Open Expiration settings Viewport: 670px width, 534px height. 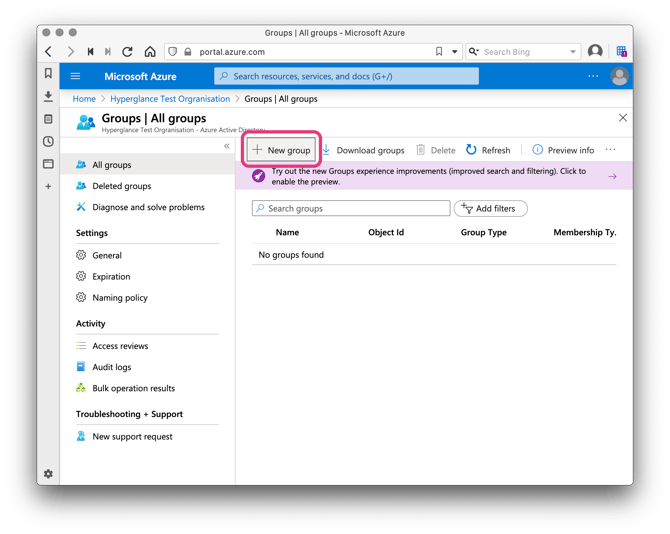[x=111, y=276]
